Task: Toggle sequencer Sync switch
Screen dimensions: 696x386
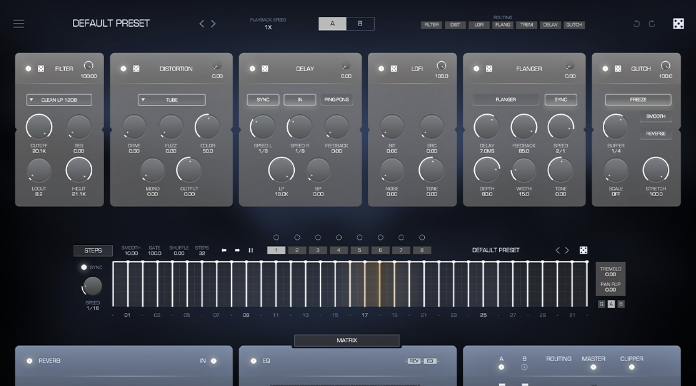Action: pos(83,267)
